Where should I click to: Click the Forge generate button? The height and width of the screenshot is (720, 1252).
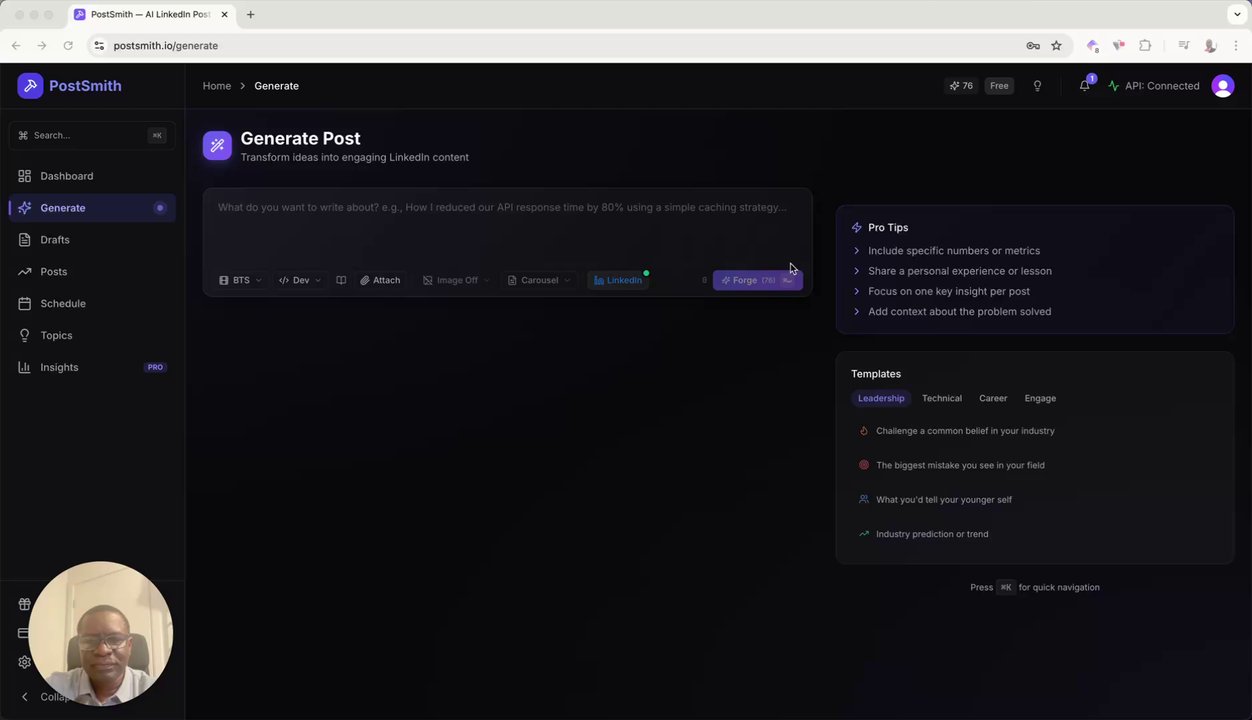point(757,280)
